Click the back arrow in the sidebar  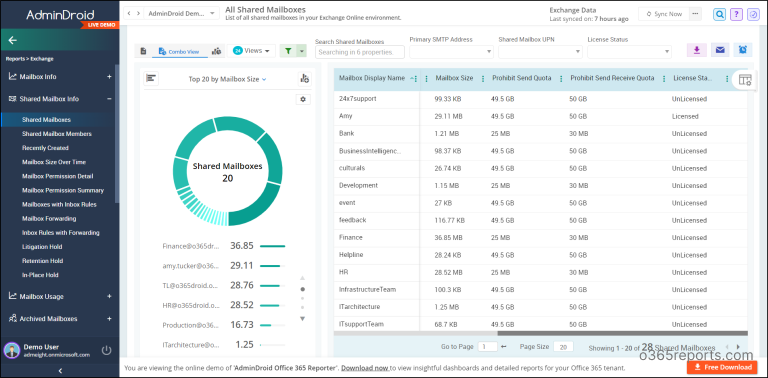point(13,41)
